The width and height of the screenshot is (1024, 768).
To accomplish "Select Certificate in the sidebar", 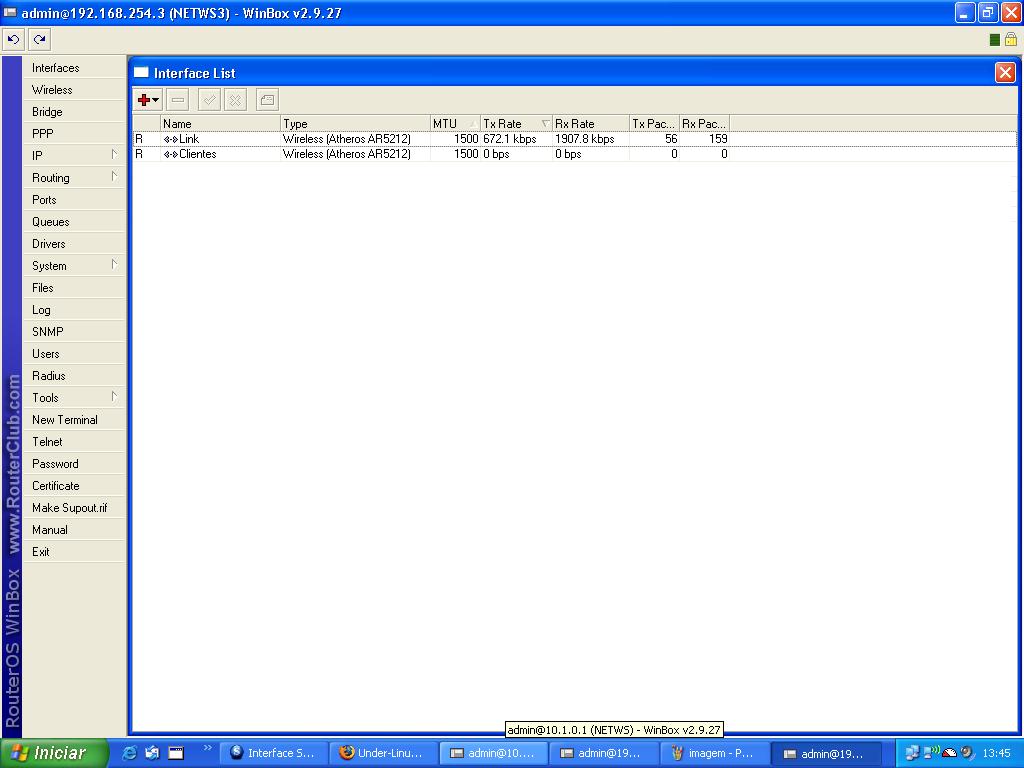I will click(x=74, y=485).
